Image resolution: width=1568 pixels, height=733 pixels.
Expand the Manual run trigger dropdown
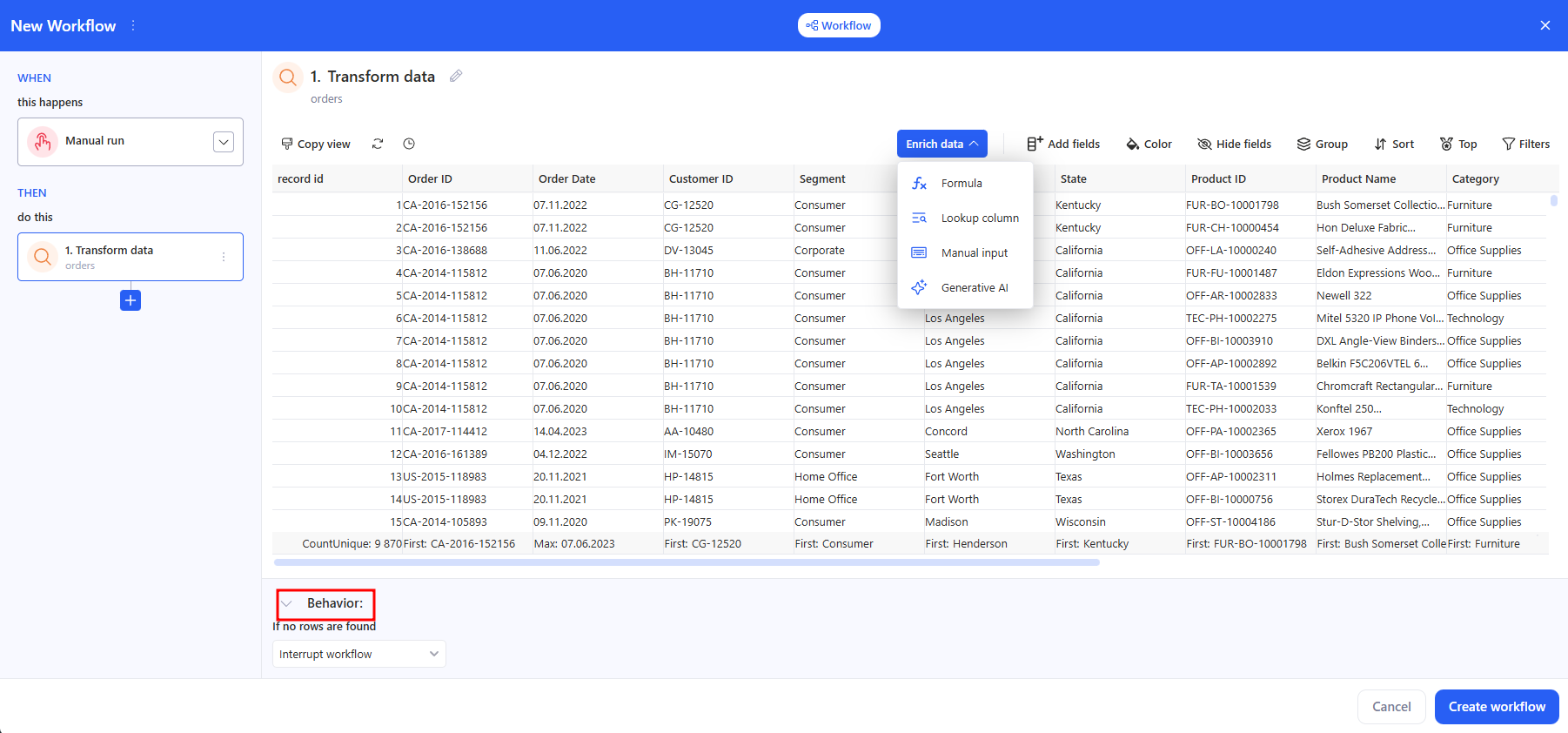[224, 142]
